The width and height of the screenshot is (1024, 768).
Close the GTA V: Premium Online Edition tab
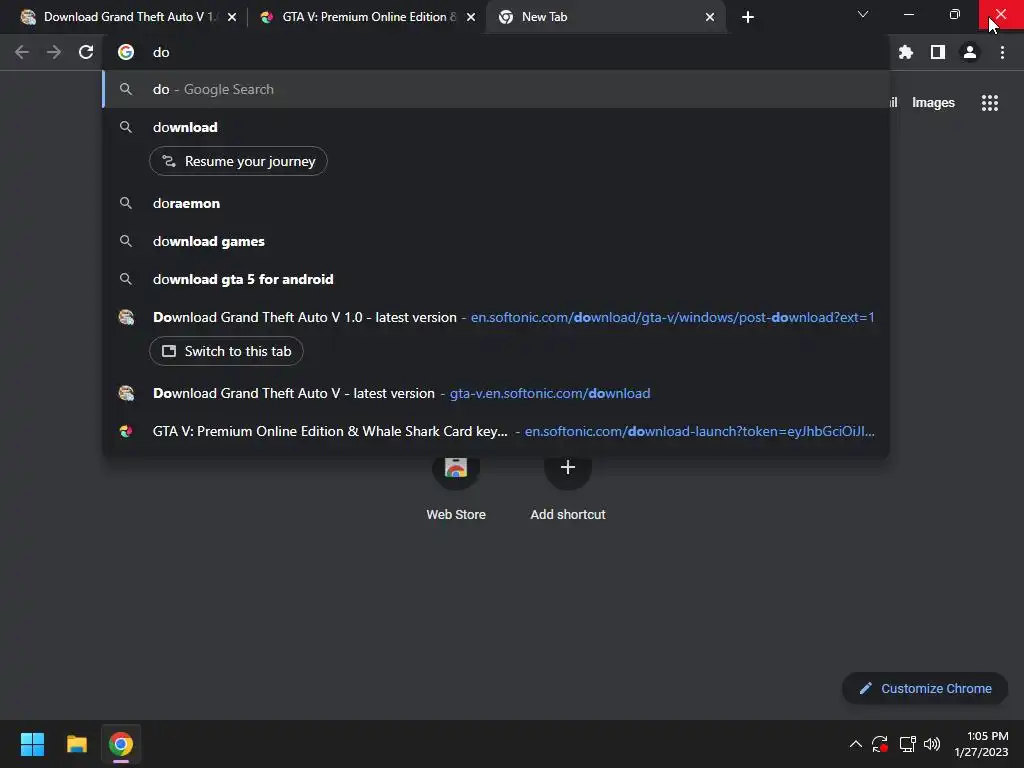[471, 17]
